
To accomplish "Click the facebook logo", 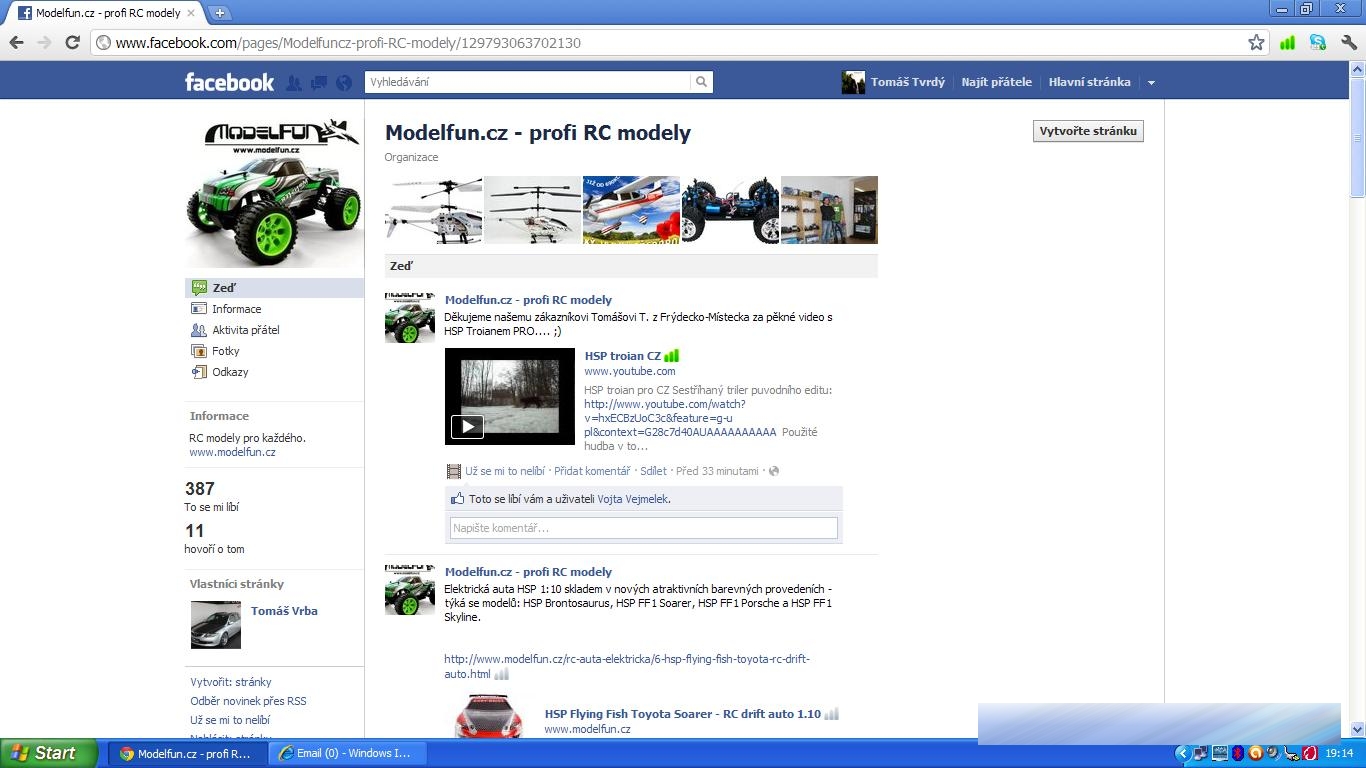I will click(229, 82).
